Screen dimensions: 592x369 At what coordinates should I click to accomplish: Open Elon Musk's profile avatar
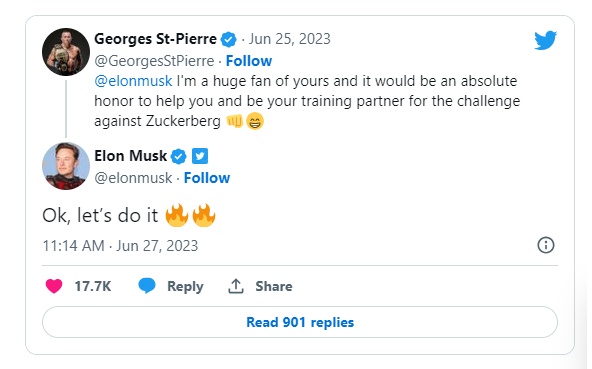[66, 166]
